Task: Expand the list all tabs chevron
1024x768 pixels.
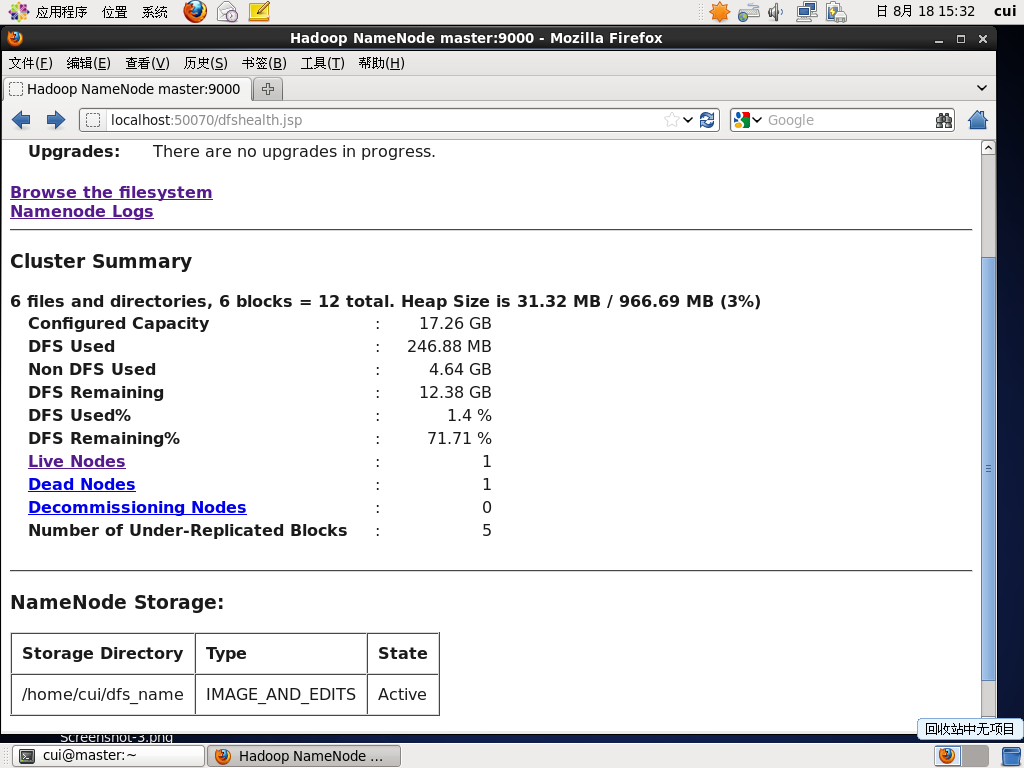Action: point(982,88)
